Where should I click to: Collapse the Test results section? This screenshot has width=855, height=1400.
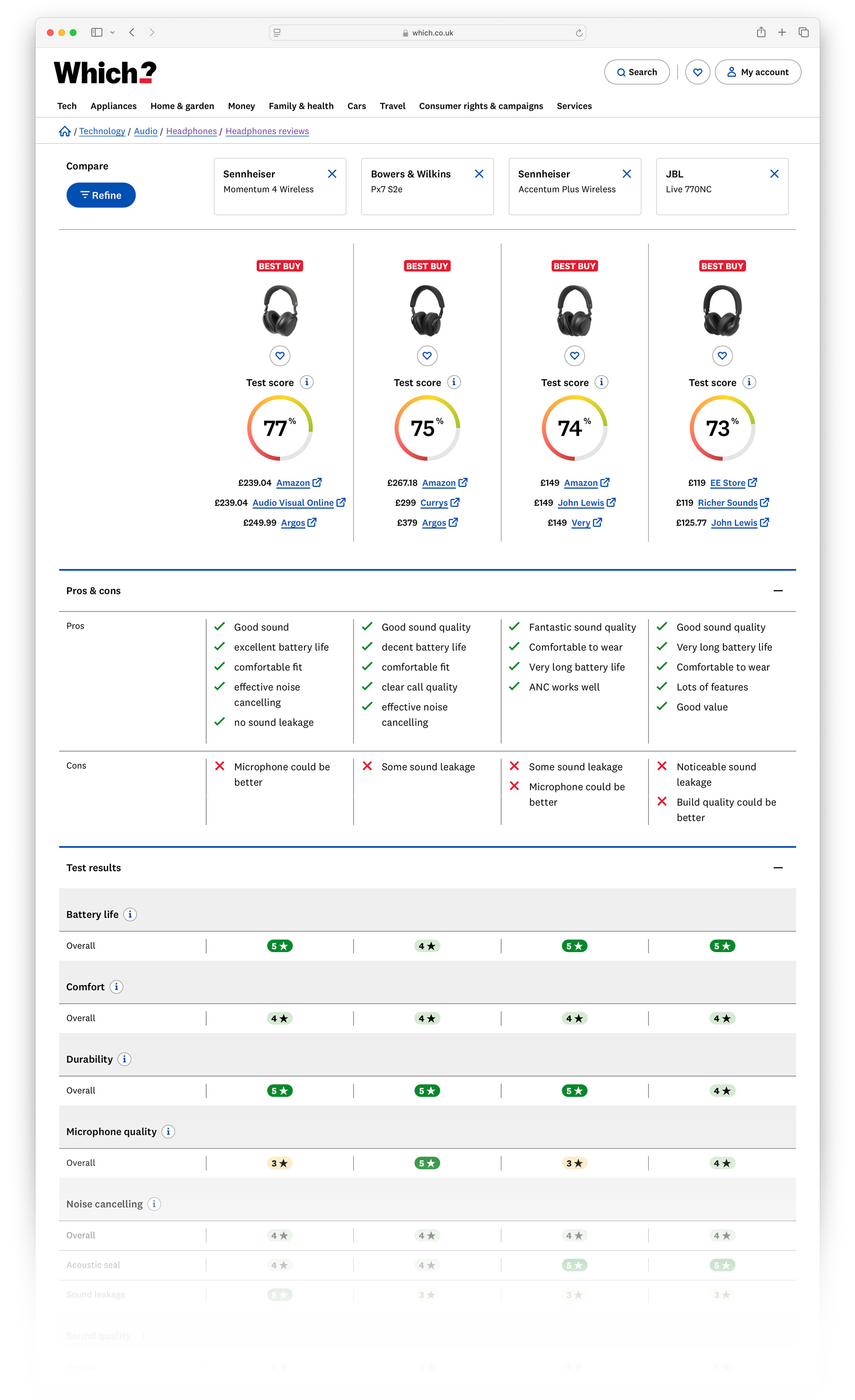pos(779,867)
